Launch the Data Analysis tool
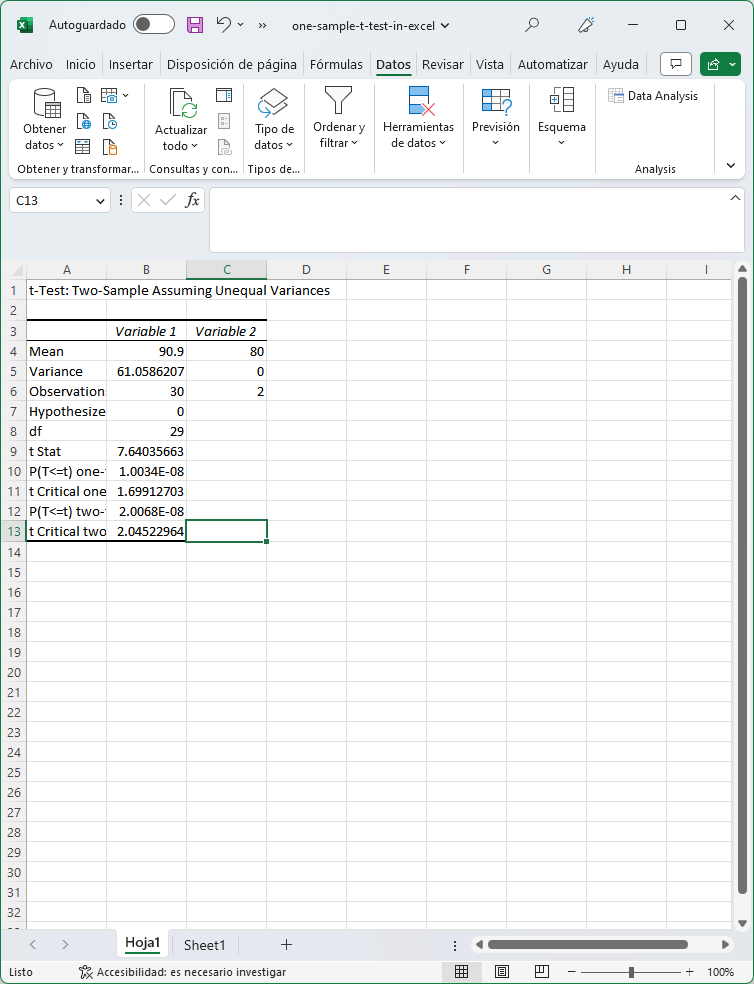The height and width of the screenshot is (984, 754). coord(654,96)
